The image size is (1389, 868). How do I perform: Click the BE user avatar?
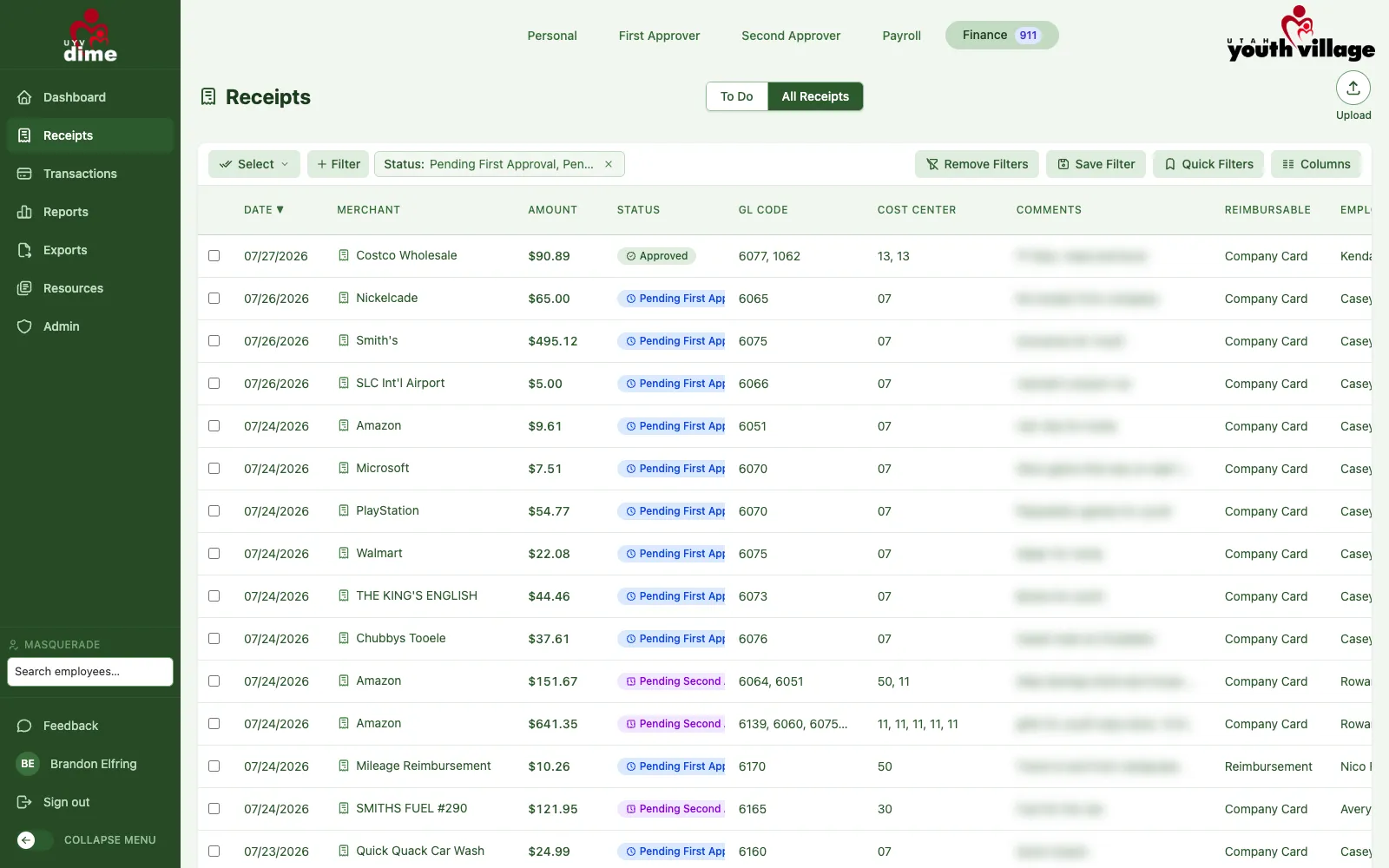pyautogui.click(x=28, y=764)
